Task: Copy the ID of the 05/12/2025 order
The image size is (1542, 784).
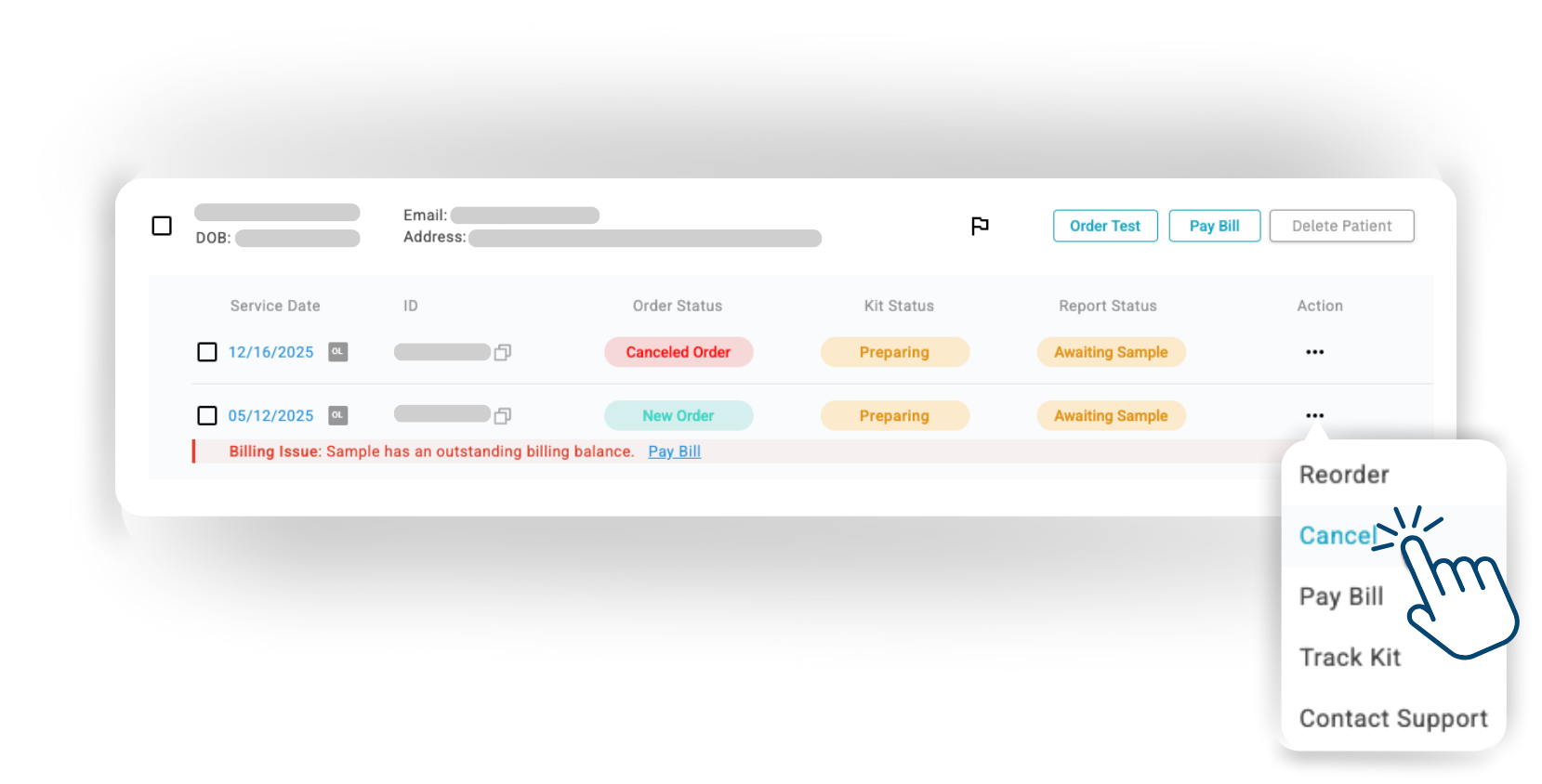Action: coord(503,415)
